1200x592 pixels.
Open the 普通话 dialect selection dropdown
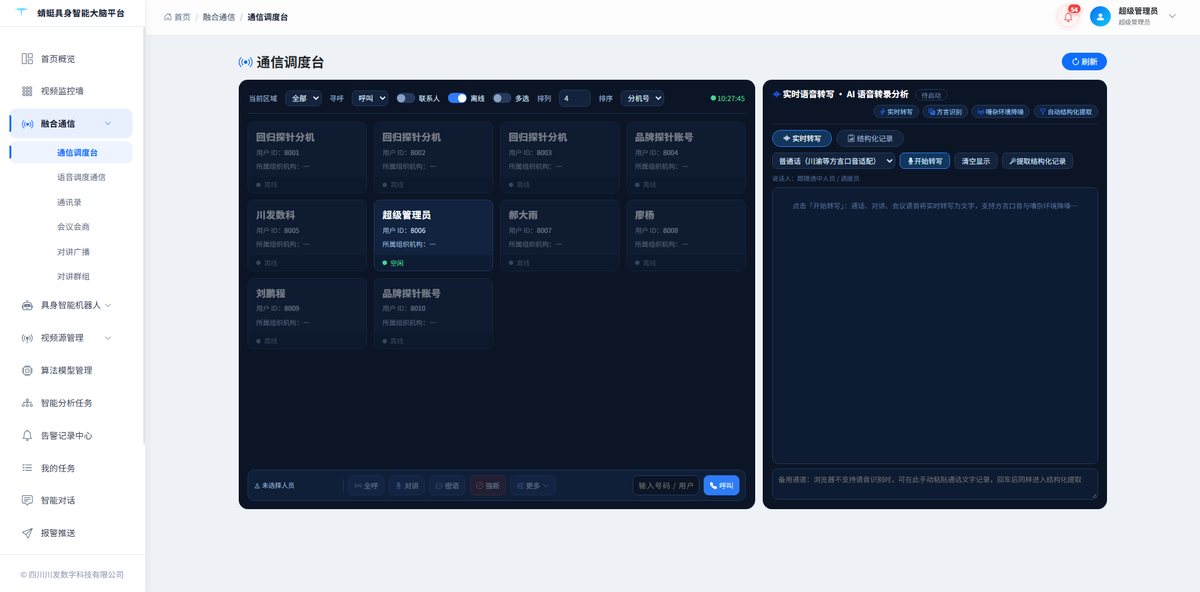coord(834,160)
